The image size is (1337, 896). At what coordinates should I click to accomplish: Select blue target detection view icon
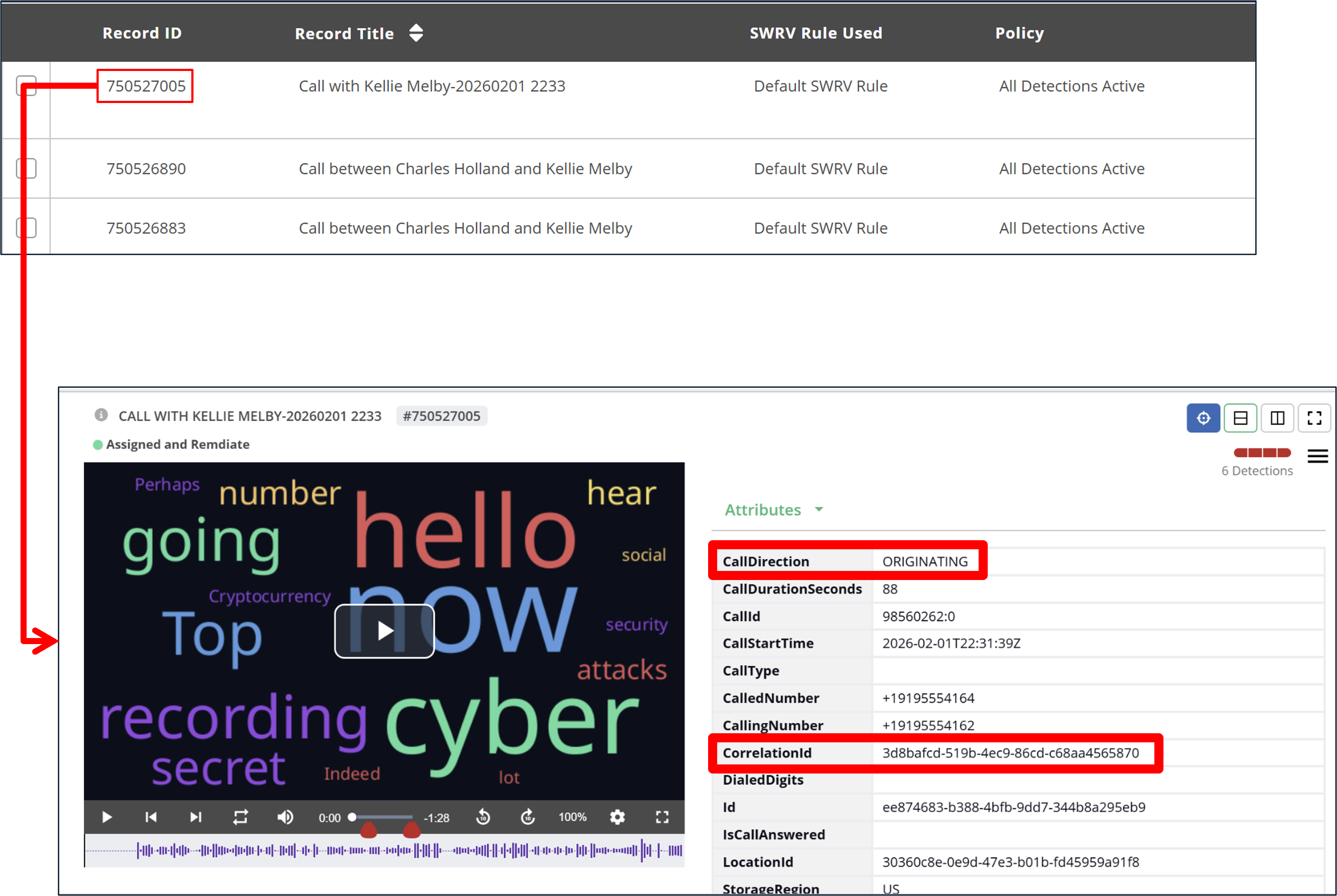(x=1203, y=418)
